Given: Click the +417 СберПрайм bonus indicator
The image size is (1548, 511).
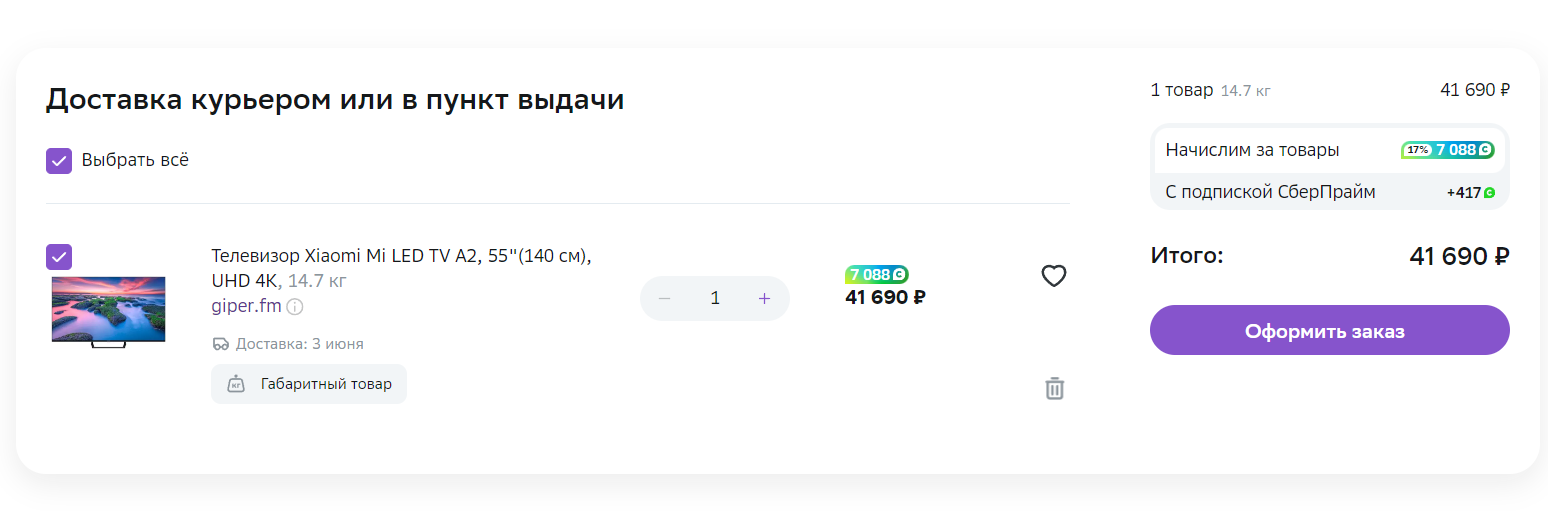Looking at the screenshot, I should [x=1470, y=192].
